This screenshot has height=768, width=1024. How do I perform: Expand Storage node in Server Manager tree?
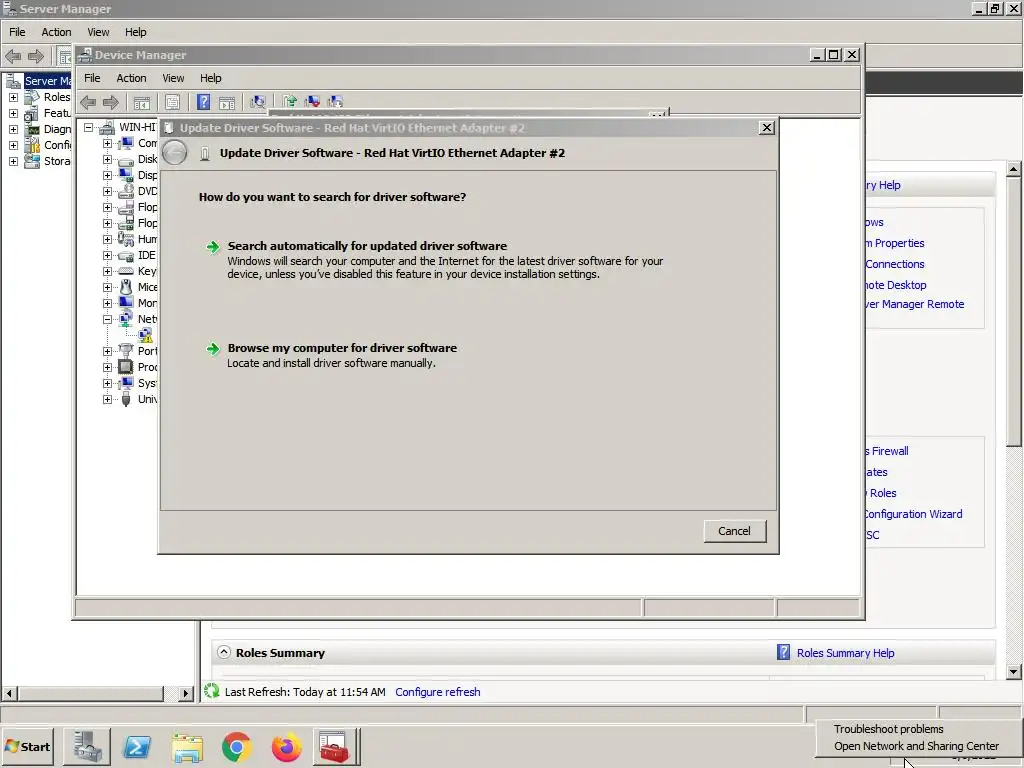pos(13,161)
